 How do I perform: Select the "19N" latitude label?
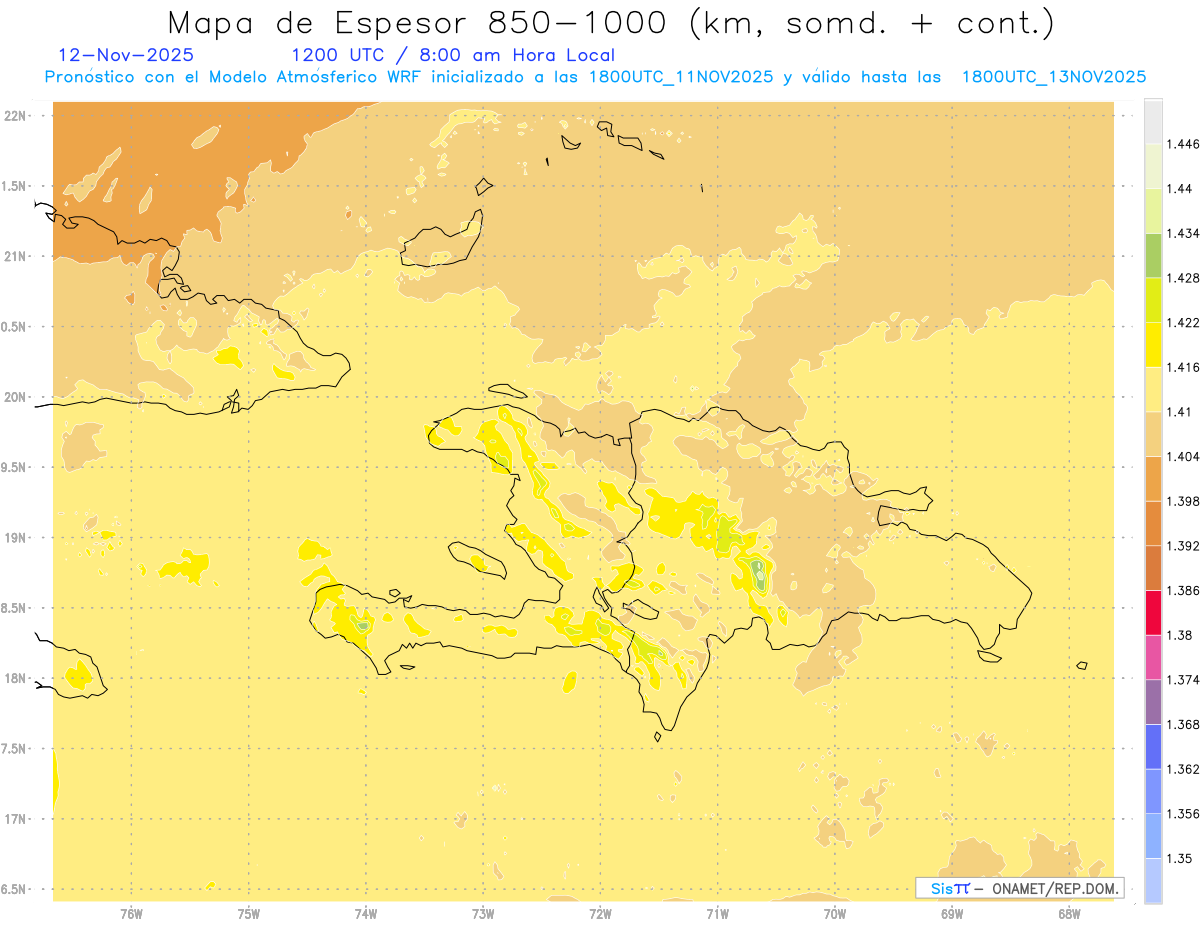click(x=15, y=537)
